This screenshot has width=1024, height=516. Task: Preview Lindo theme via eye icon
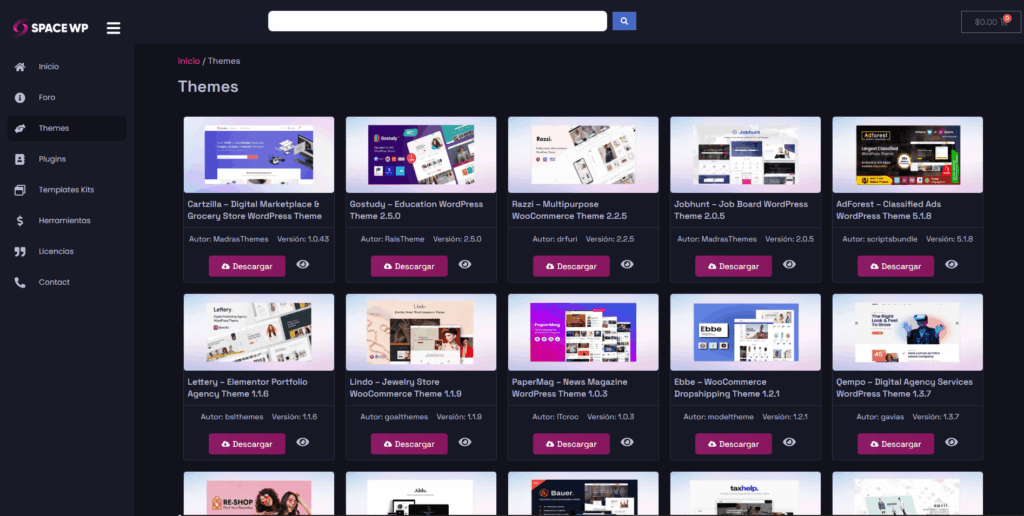(464, 442)
